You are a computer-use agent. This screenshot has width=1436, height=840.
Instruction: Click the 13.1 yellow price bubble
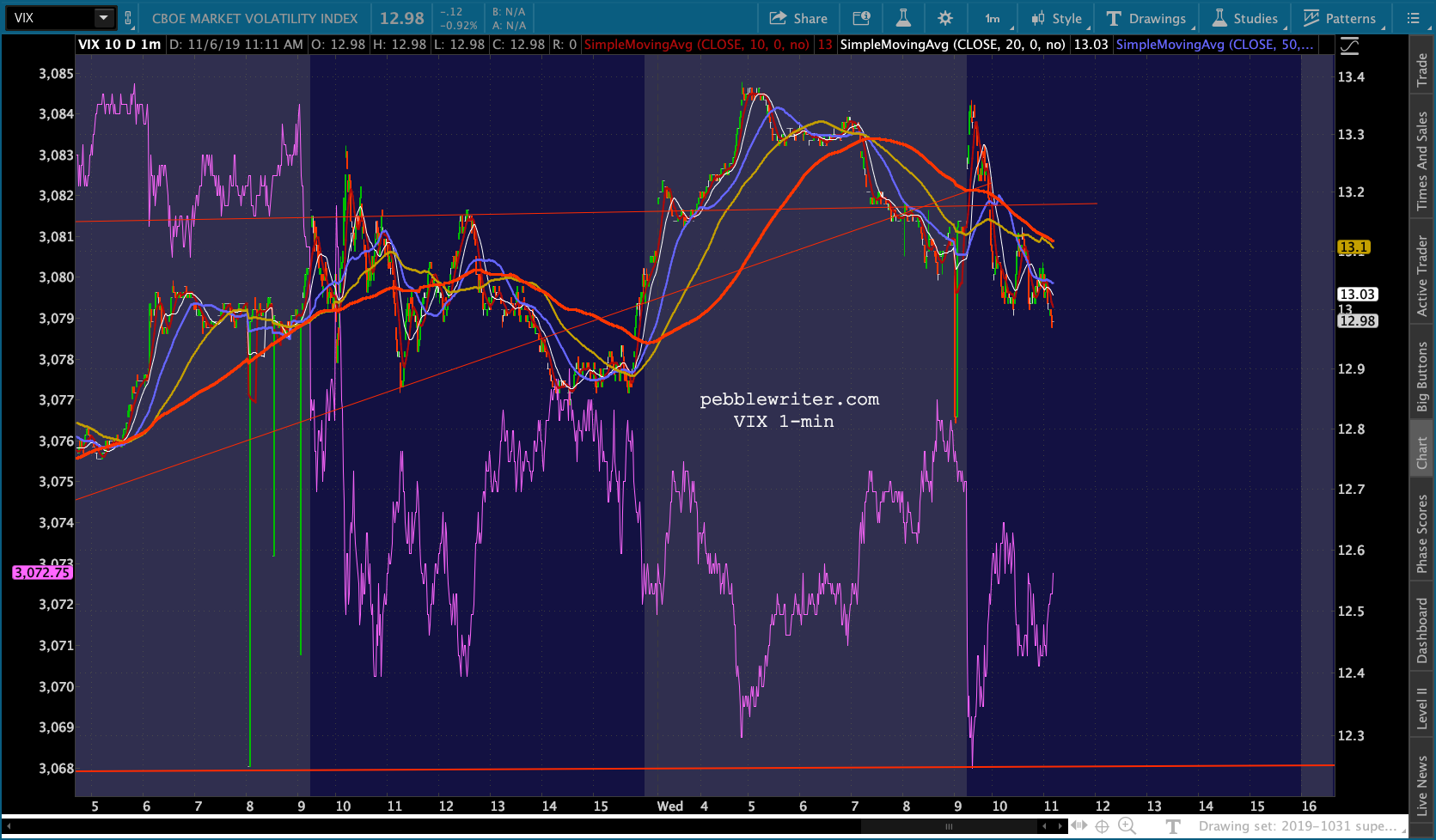(1354, 247)
